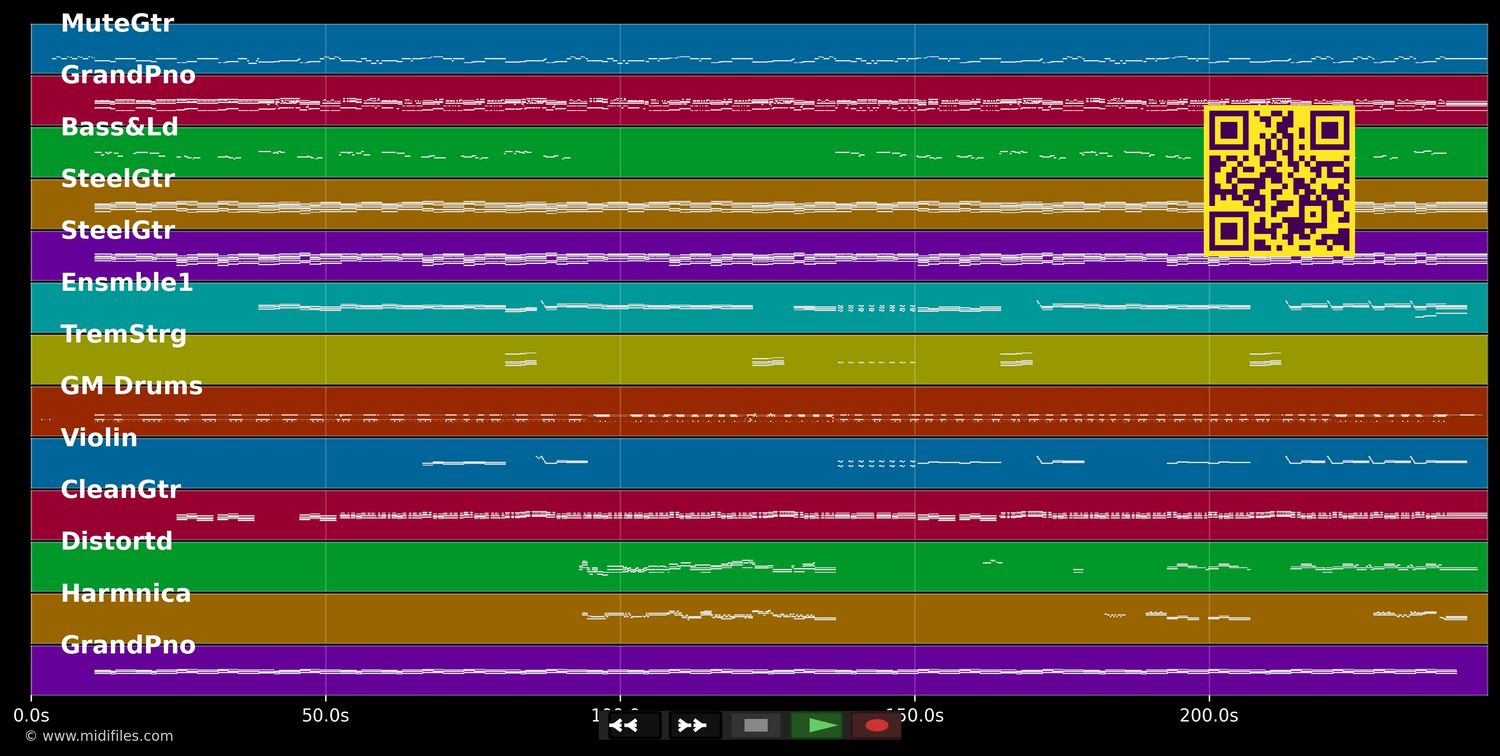The width and height of the screenshot is (1500, 756).
Task: Toggle the Violin track lane
Action: point(99,437)
